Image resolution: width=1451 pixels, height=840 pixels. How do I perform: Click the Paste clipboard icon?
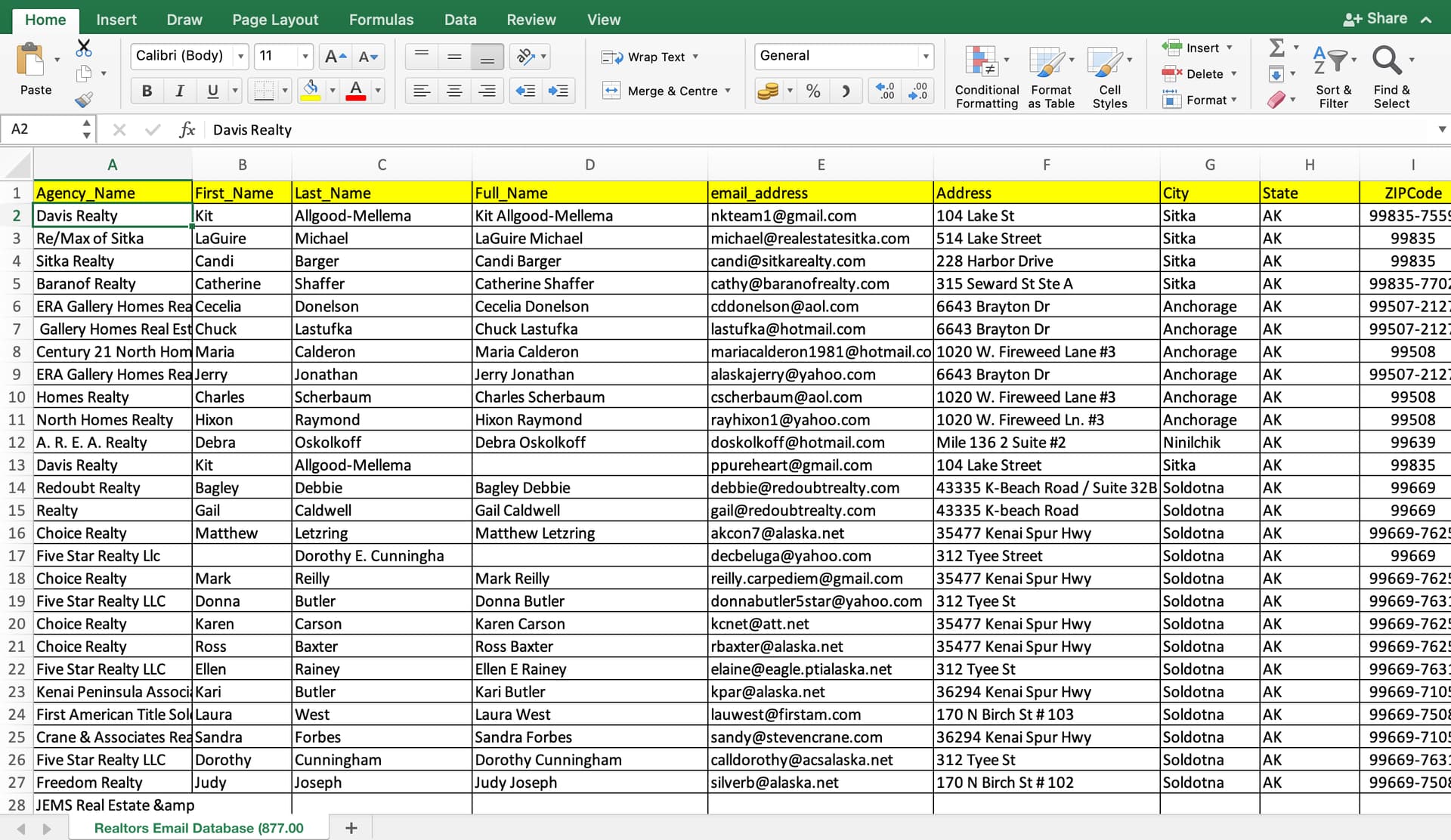(30, 60)
